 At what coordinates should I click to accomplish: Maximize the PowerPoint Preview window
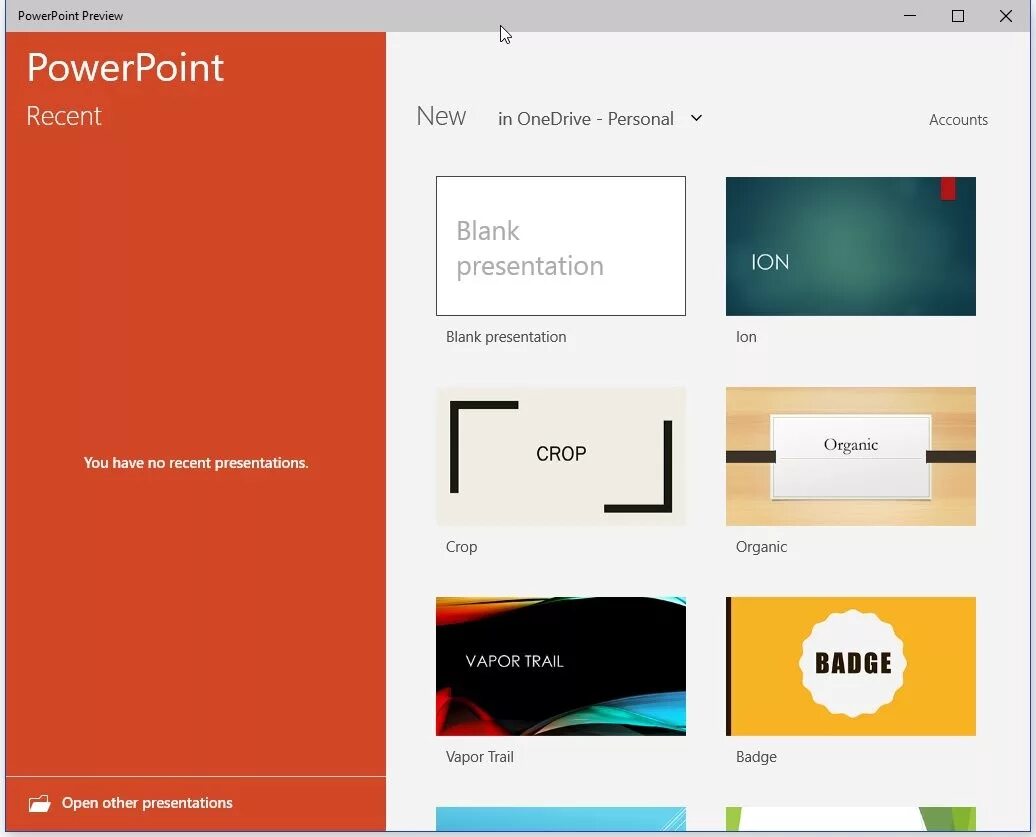[957, 16]
